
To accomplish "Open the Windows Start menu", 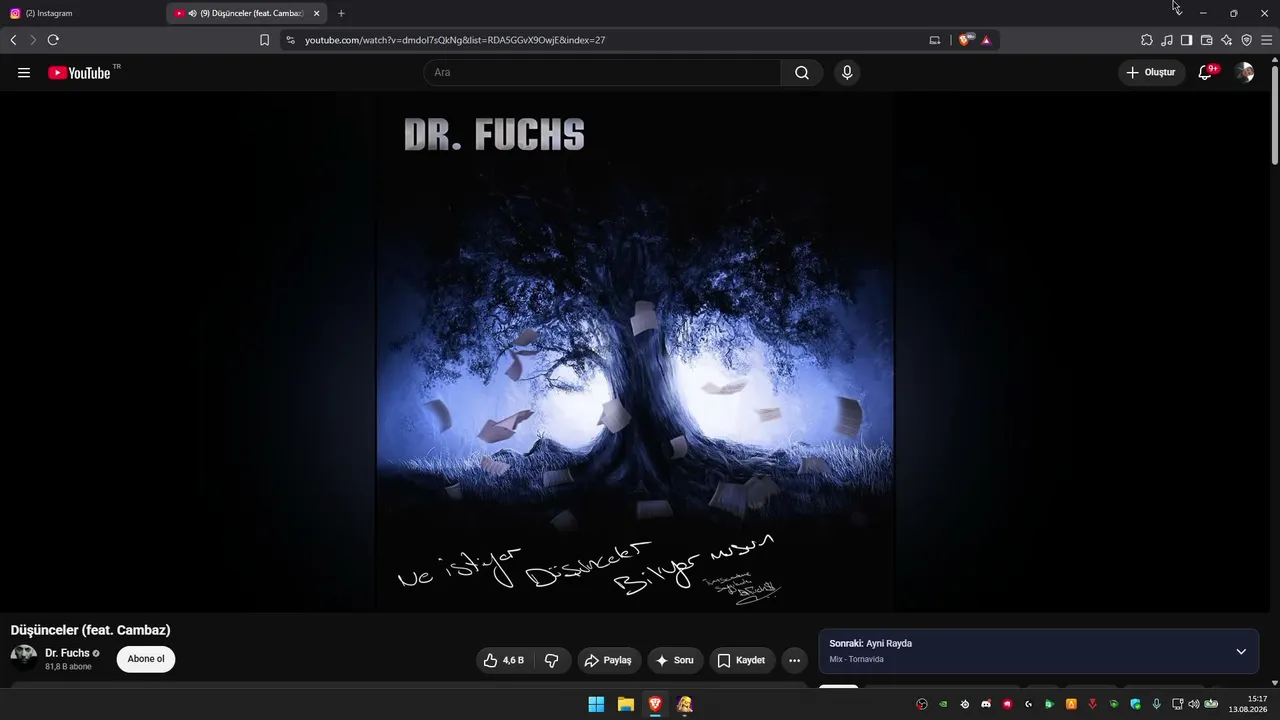I will coord(596,704).
